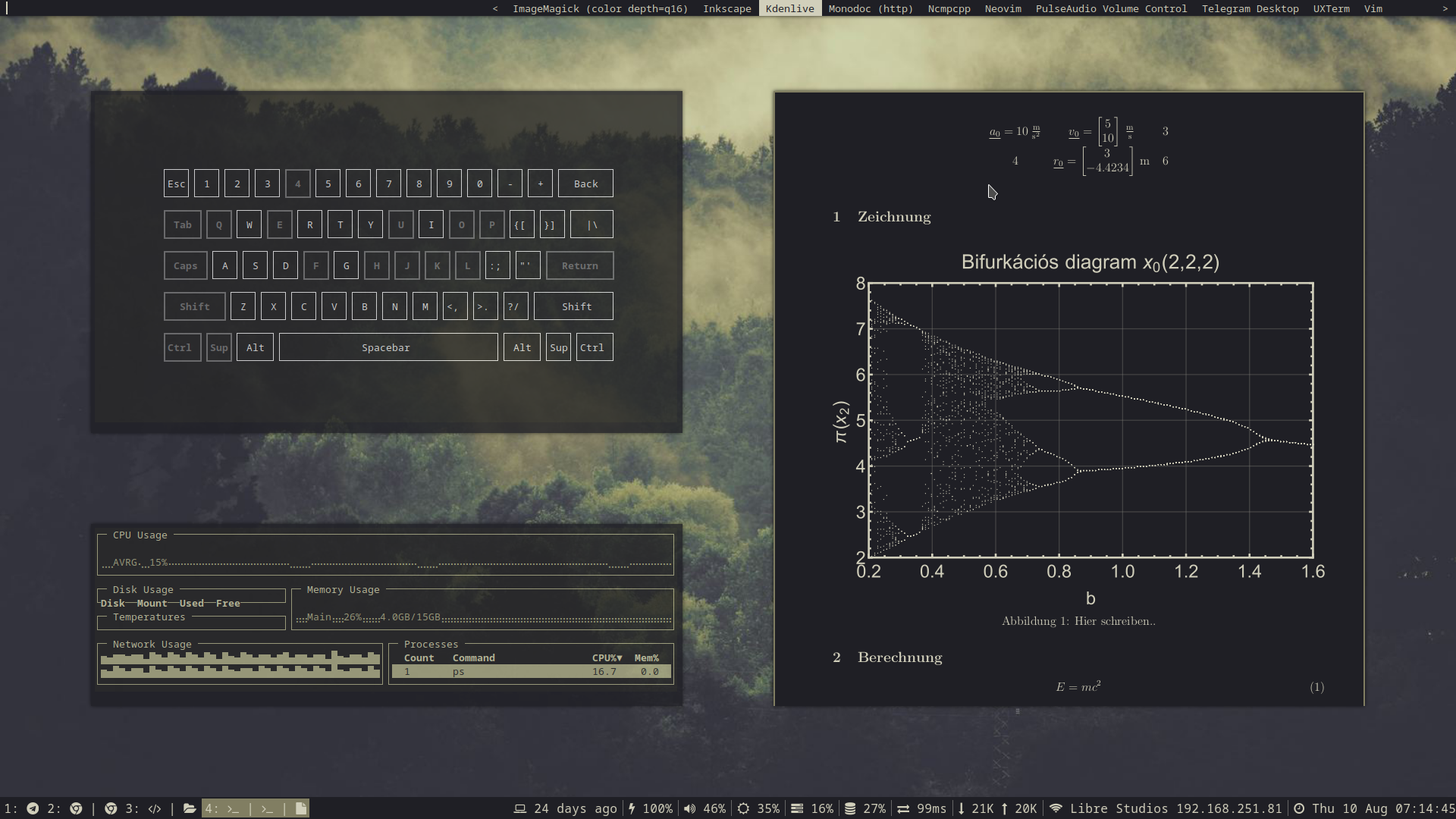
Task: Click the left scroll arrow in the top window list
Action: (x=495, y=8)
